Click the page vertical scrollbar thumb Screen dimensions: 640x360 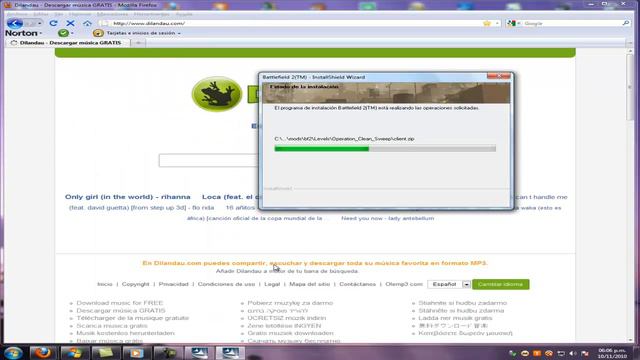coord(630,87)
